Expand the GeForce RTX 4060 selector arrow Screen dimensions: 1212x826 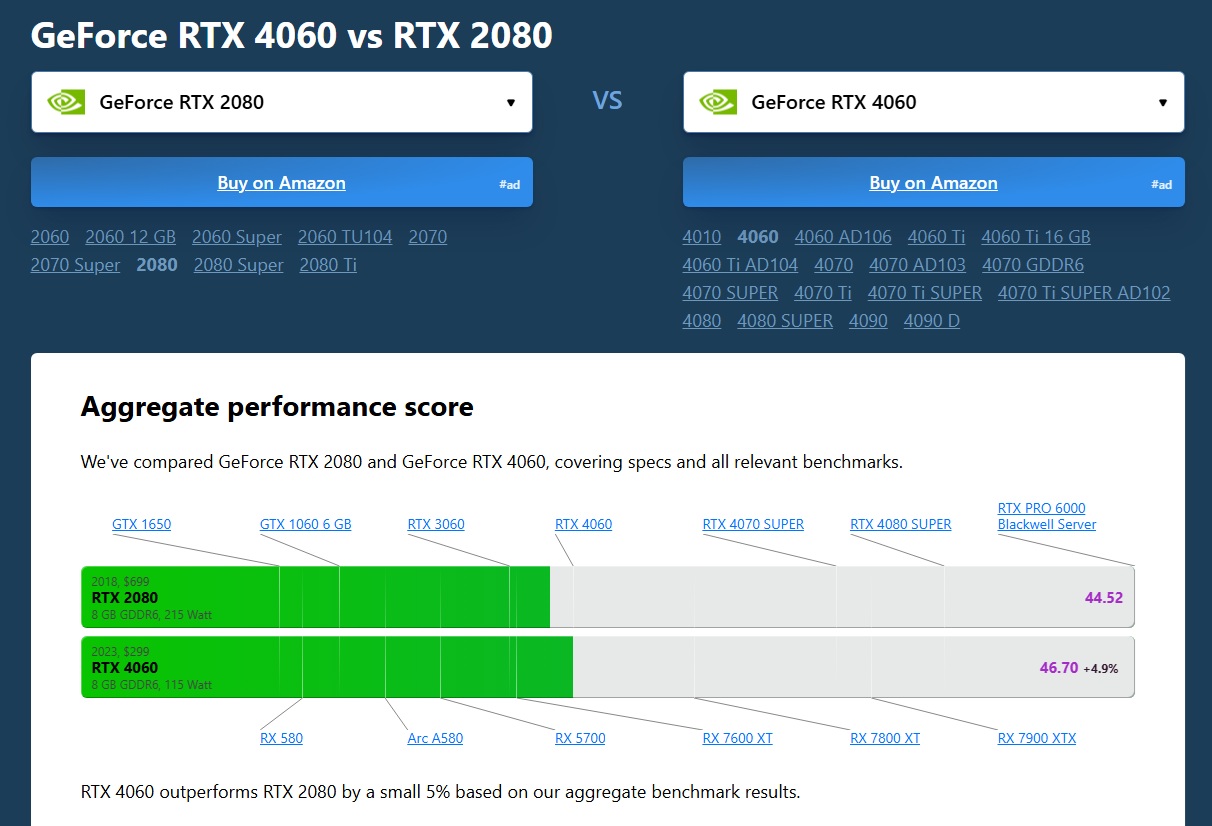[x=1163, y=102]
